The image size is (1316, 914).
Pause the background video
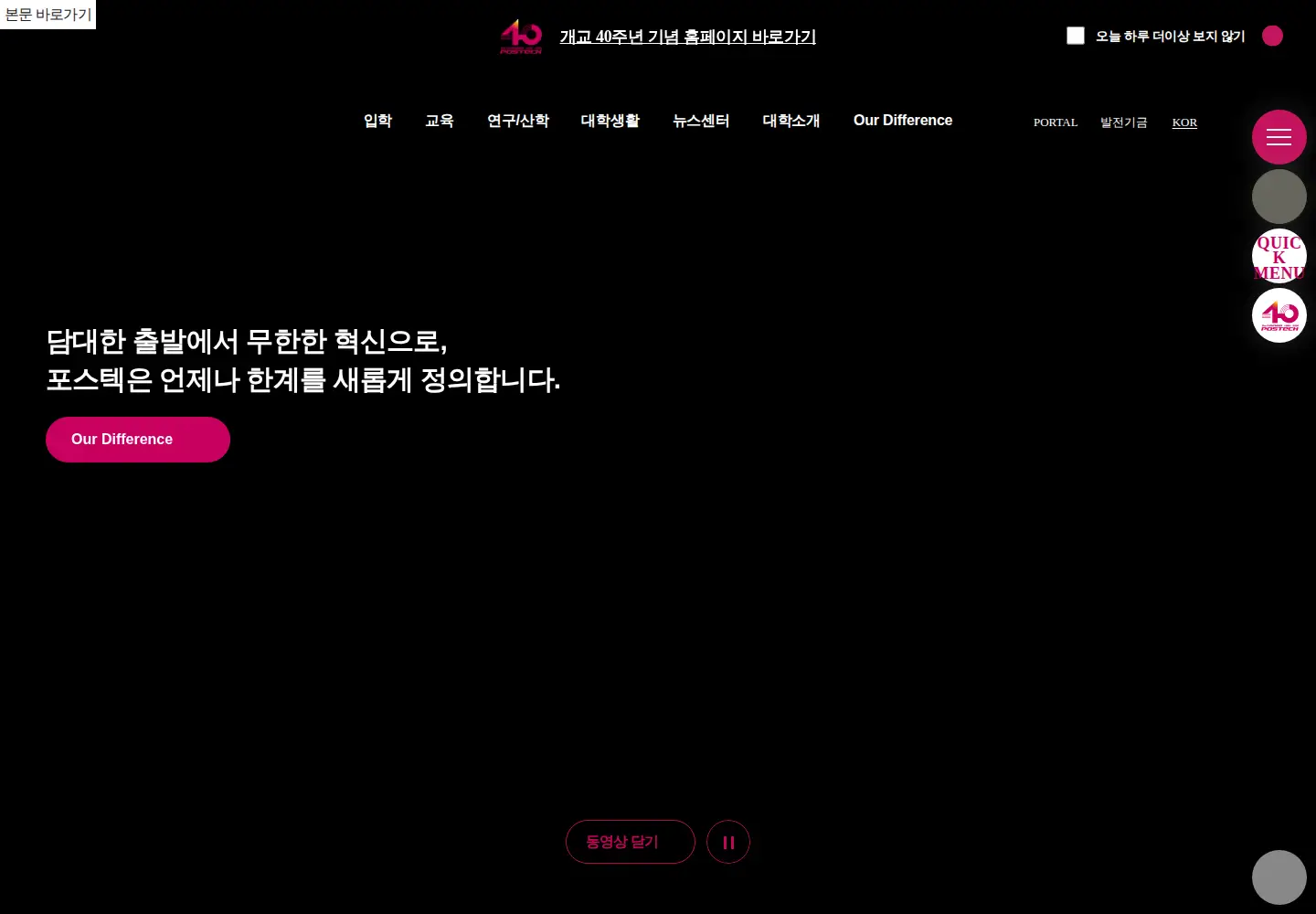pyautogui.click(x=728, y=842)
